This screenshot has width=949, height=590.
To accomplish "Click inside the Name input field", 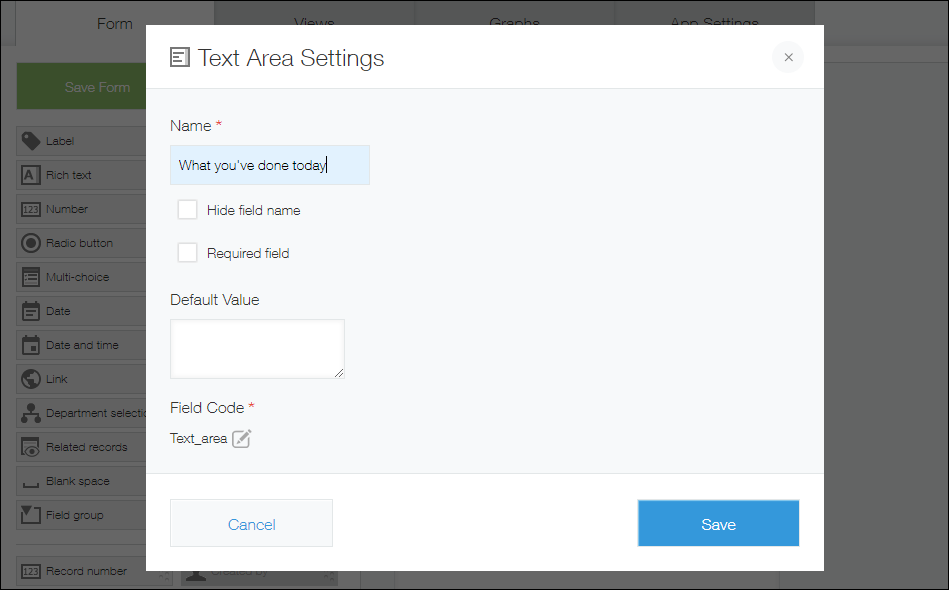I will pyautogui.click(x=269, y=164).
